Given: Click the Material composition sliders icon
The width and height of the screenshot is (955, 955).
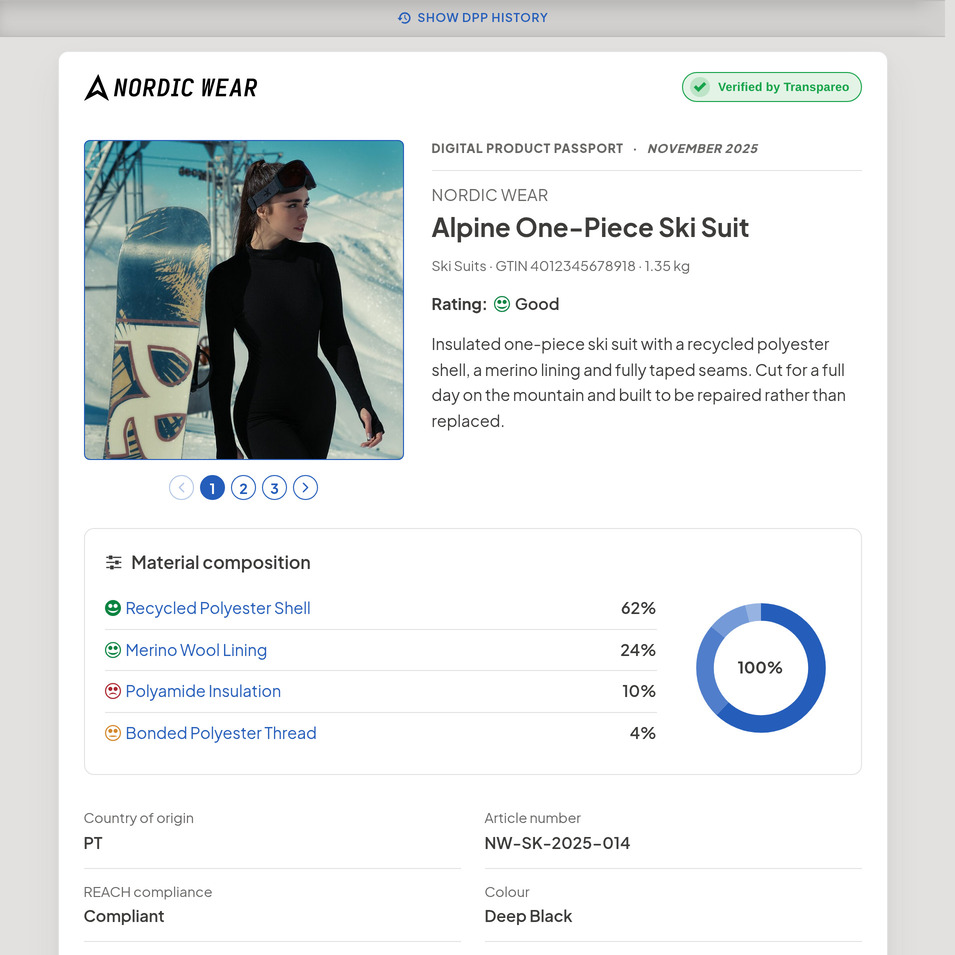Looking at the screenshot, I should (113, 562).
